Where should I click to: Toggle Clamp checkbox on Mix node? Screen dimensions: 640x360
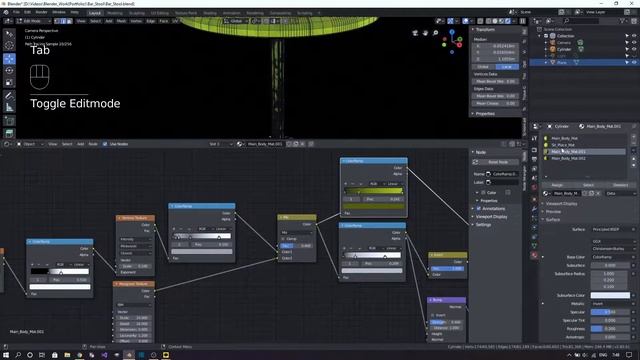(283, 239)
